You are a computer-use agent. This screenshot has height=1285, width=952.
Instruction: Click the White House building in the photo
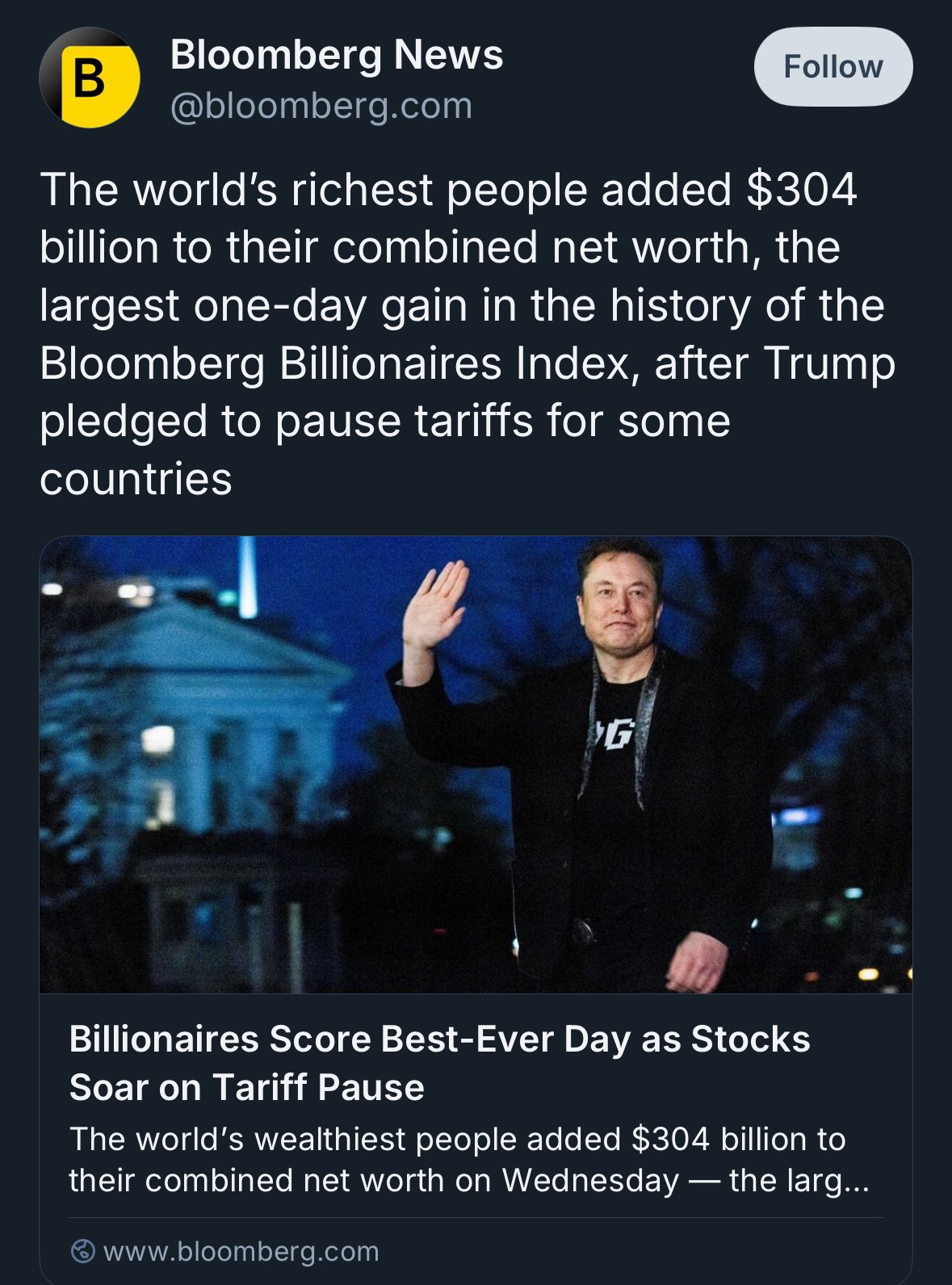pos(202,727)
